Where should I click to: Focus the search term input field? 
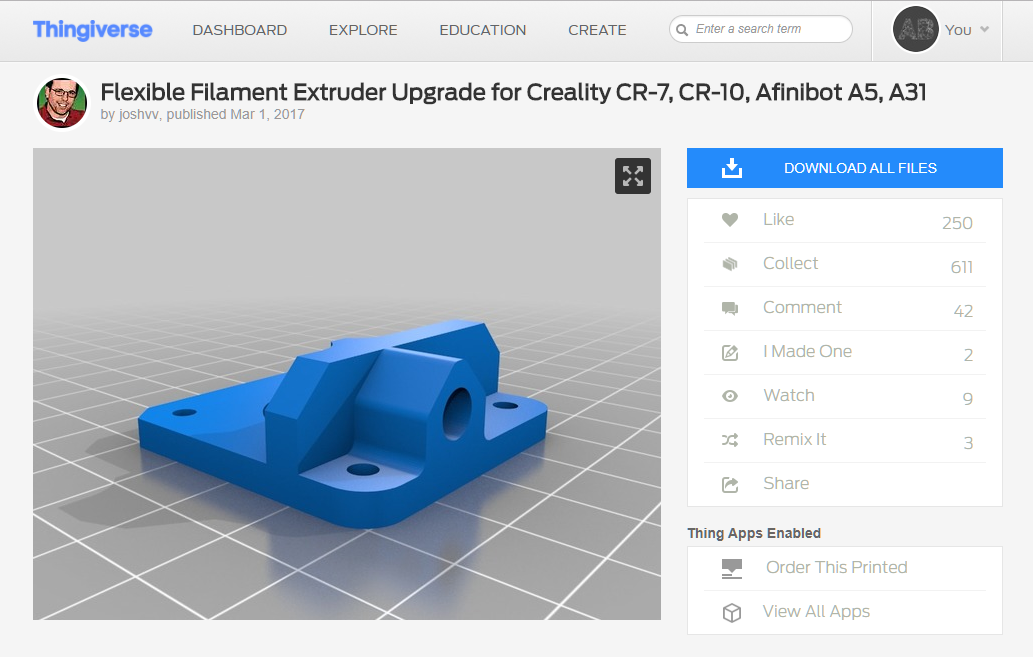(x=768, y=29)
